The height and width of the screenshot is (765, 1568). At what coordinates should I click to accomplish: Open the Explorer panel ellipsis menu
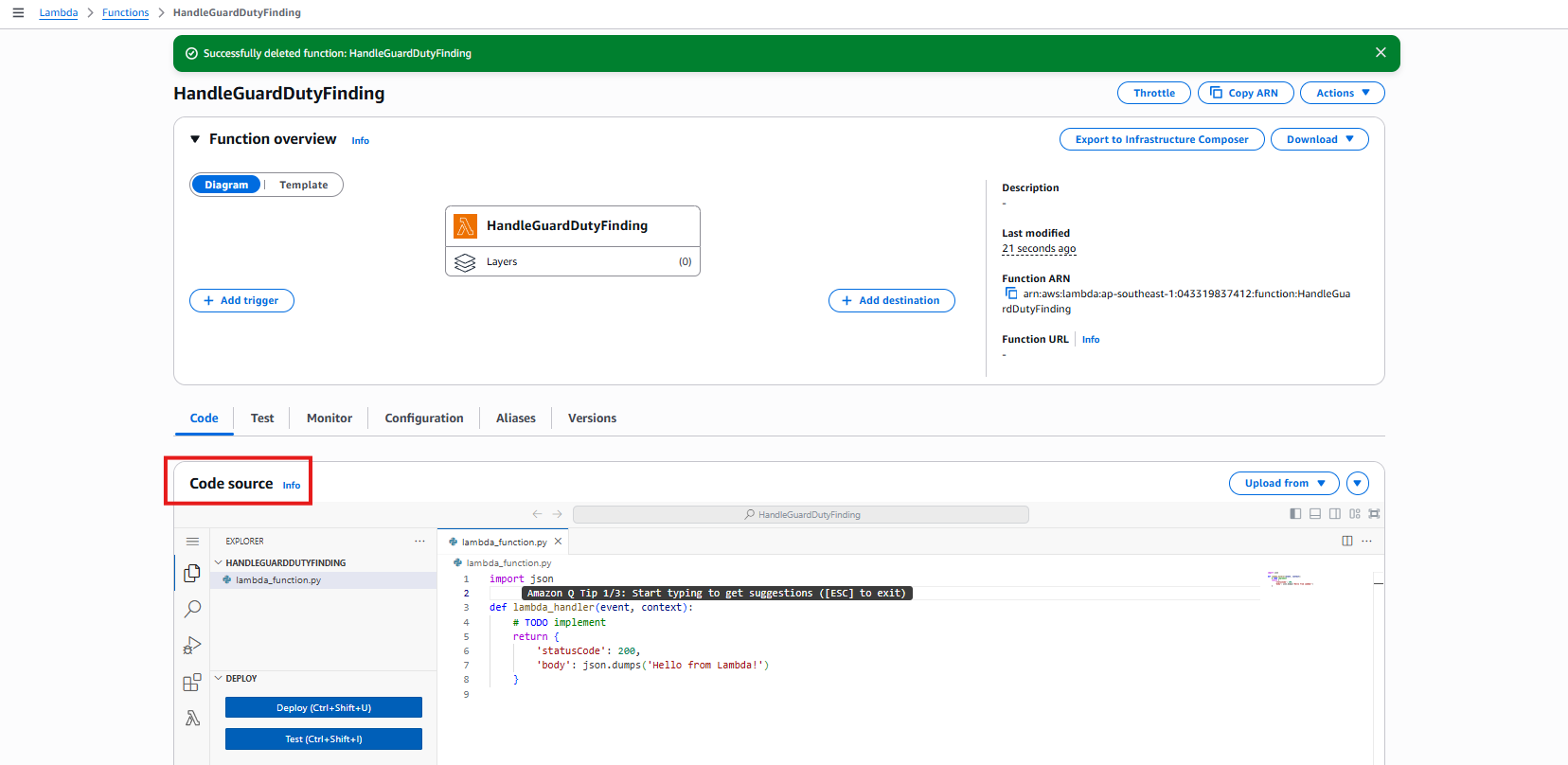click(419, 542)
